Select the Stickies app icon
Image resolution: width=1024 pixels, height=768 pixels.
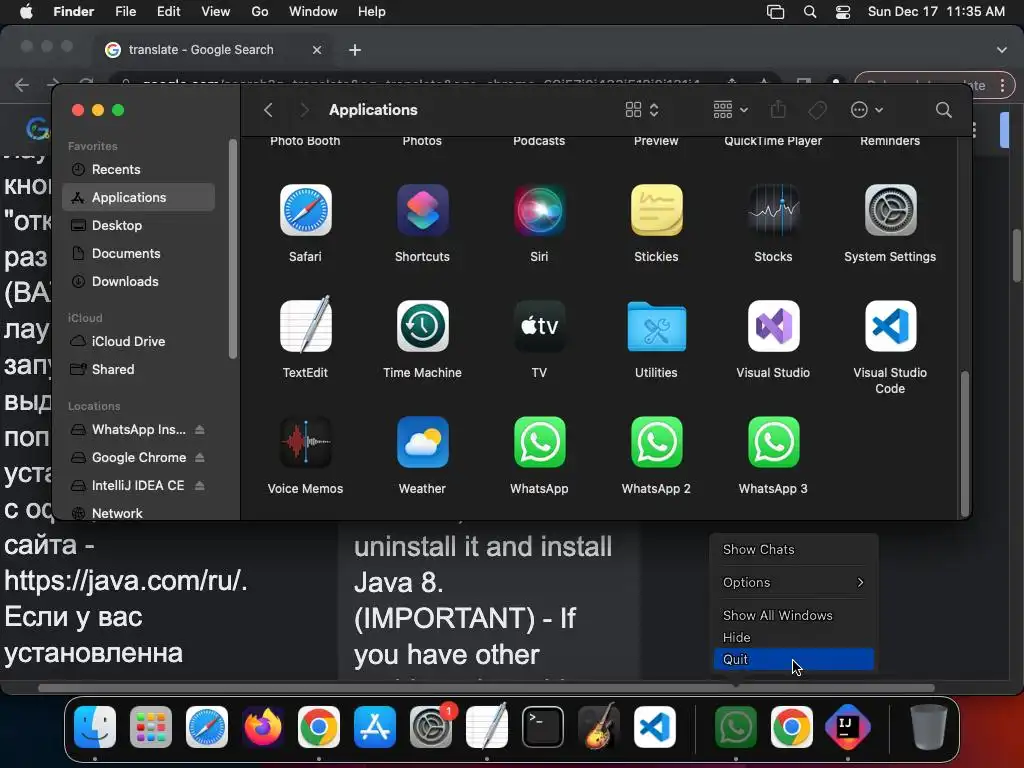(x=656, y=210)
